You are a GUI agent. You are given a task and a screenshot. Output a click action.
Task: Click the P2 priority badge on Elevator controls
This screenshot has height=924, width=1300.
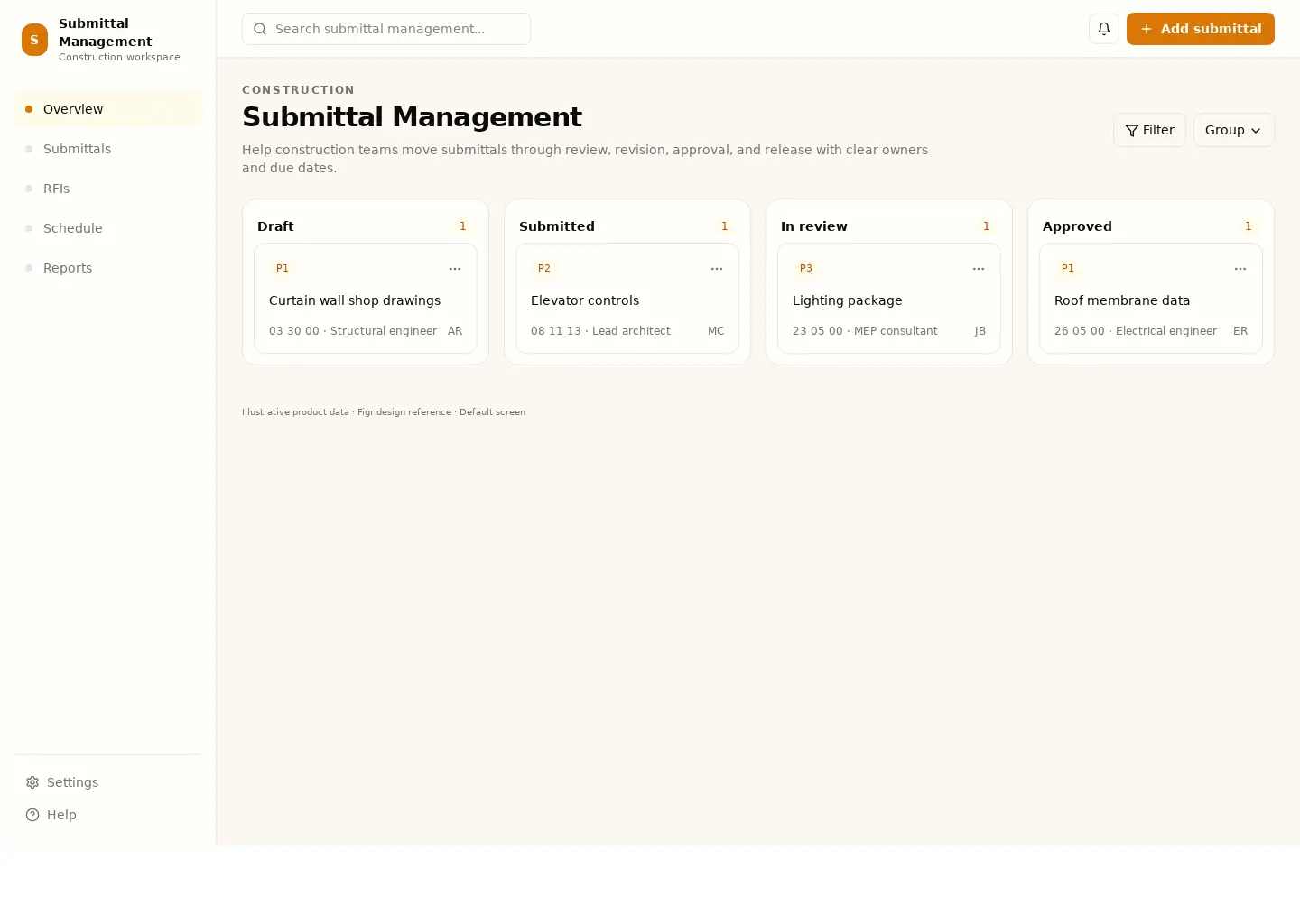[x=544, y=268]
